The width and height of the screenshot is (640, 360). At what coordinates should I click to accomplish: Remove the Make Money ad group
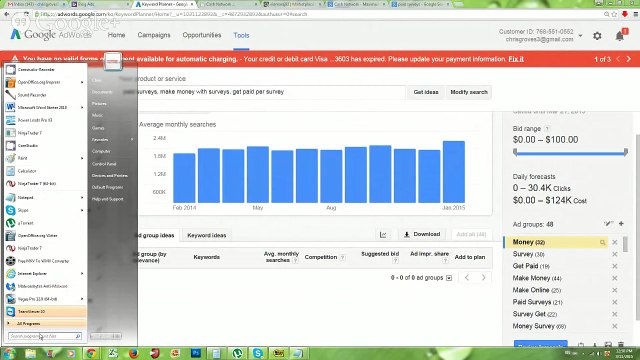pos(615,278)
